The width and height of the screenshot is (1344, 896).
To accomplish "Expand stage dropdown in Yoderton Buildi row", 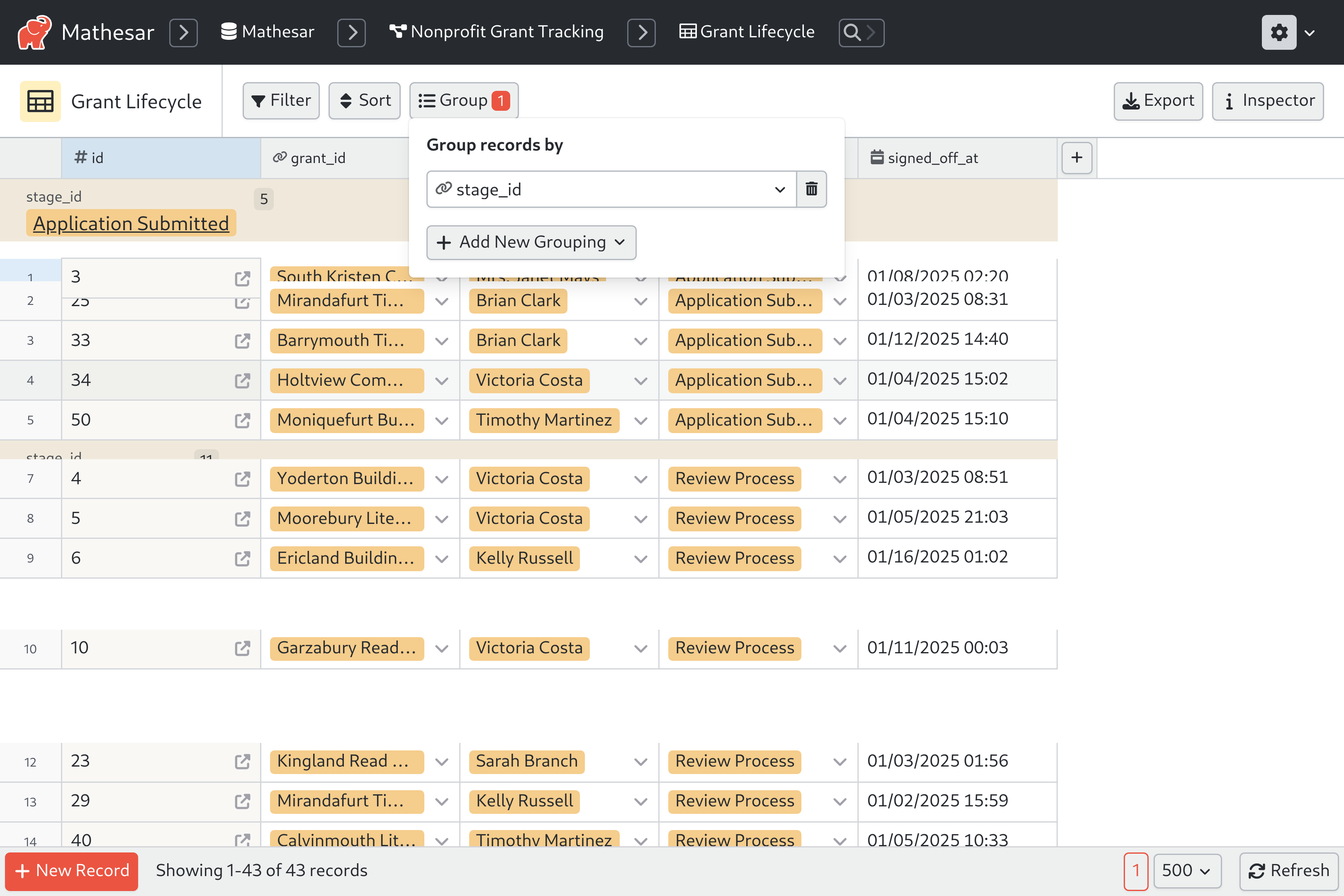I will (x=840, y=479).
